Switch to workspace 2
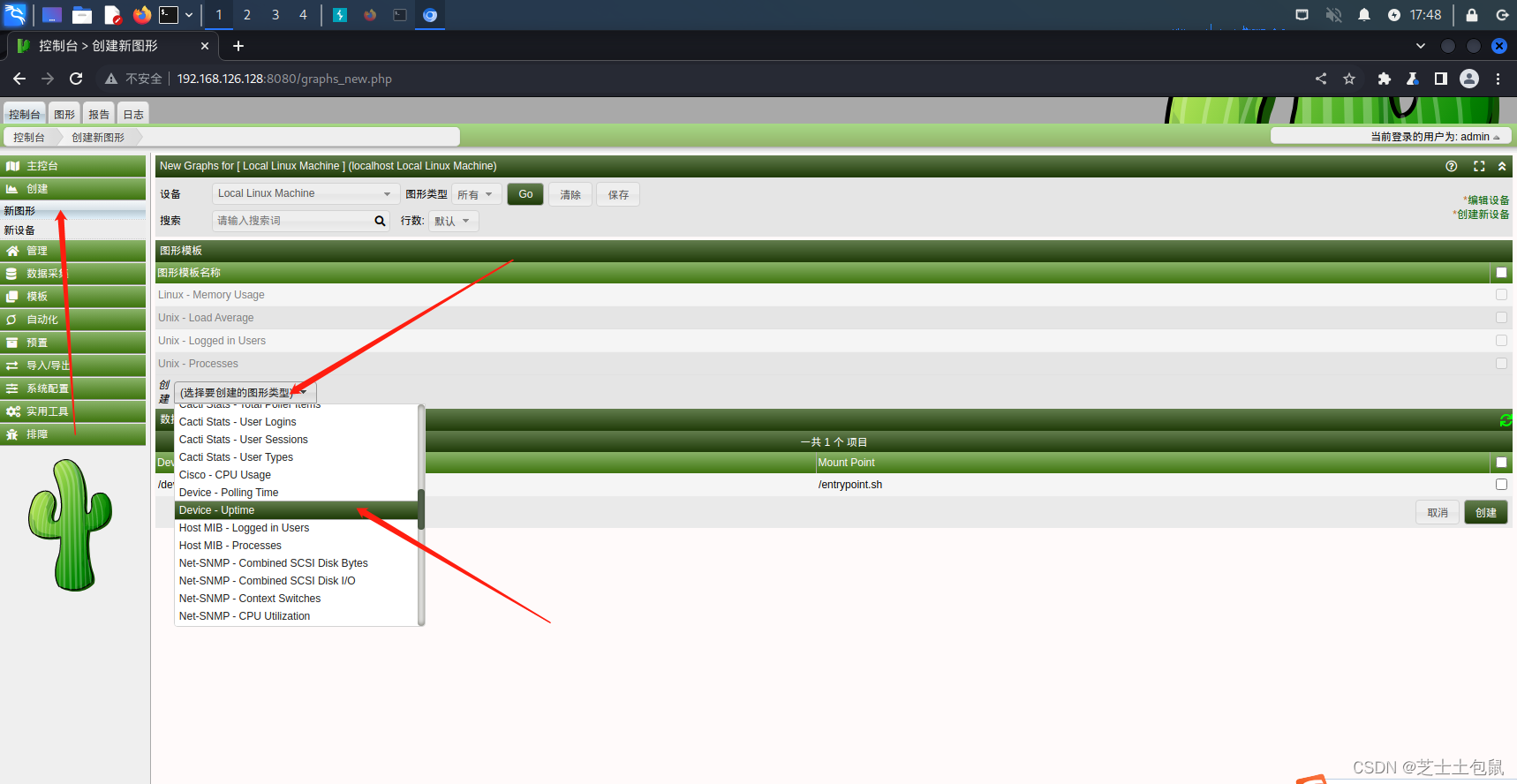Viewport: 1517px width, 784px height. pyautogui.click(x=247, y=15)
